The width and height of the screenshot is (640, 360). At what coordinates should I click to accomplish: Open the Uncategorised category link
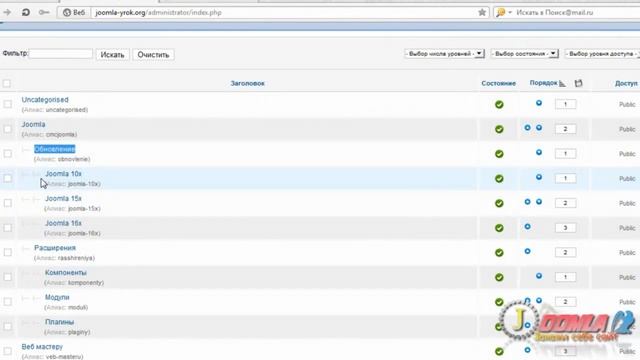click(x=45, y=100)
